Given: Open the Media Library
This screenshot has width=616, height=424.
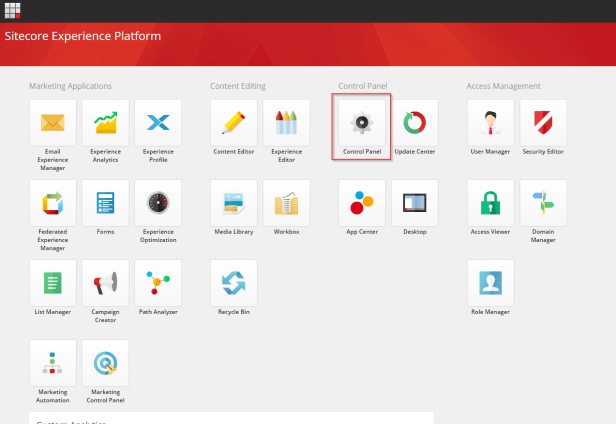Looking at the screenshot, I should (234, 203).
